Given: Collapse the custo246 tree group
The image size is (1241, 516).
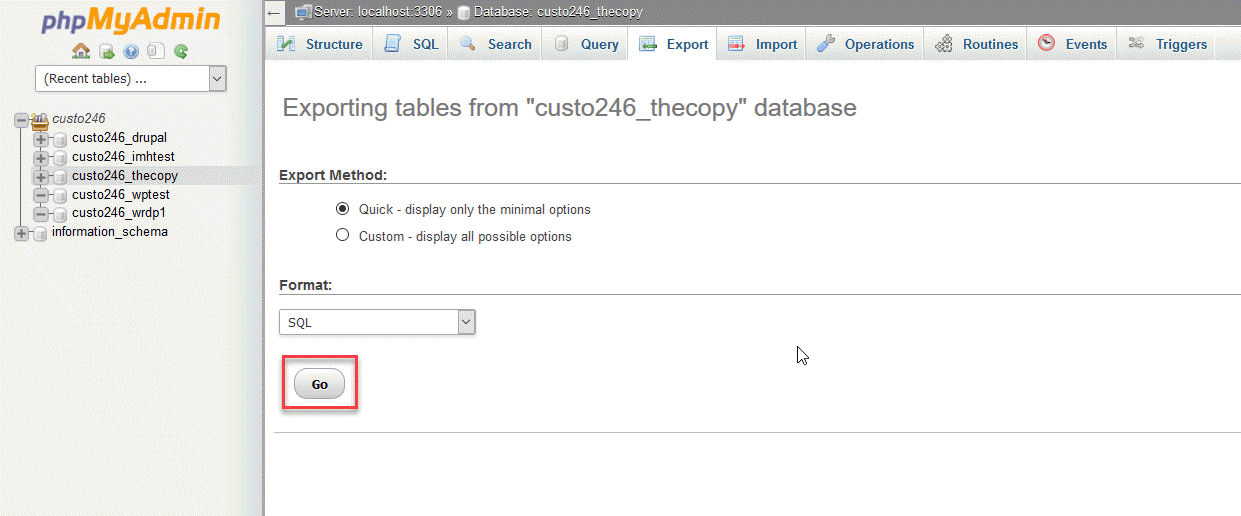Looking at the screenshot, I should point(21,119).
